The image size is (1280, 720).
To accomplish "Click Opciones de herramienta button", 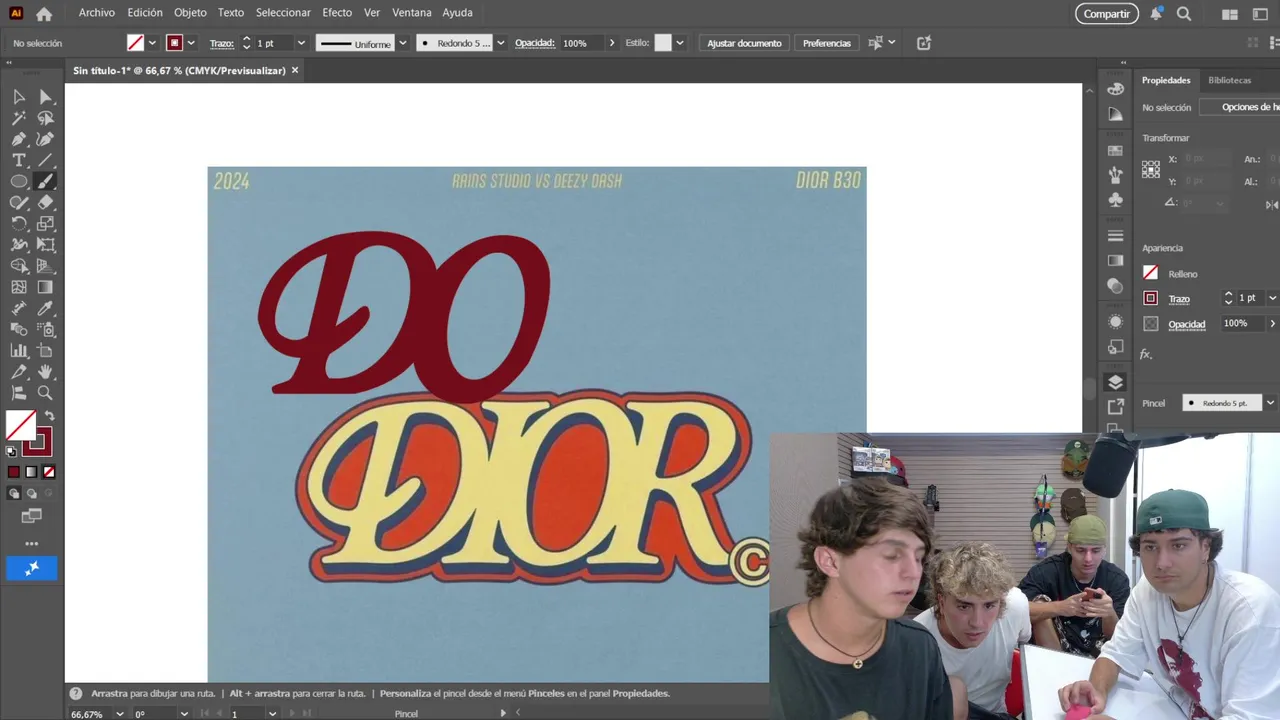I will click(1240, 107).
